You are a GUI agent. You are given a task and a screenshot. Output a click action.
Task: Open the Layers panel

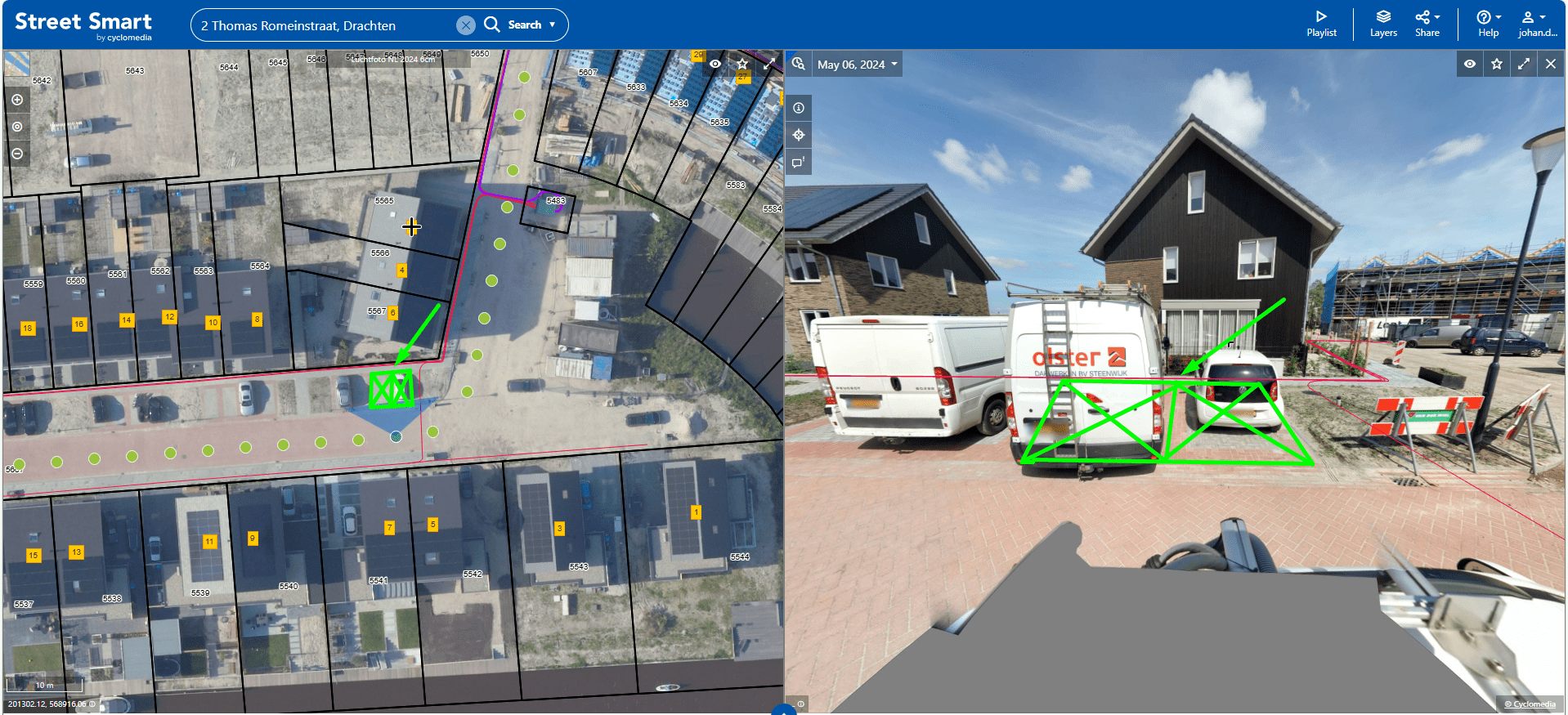[1383, 24]
